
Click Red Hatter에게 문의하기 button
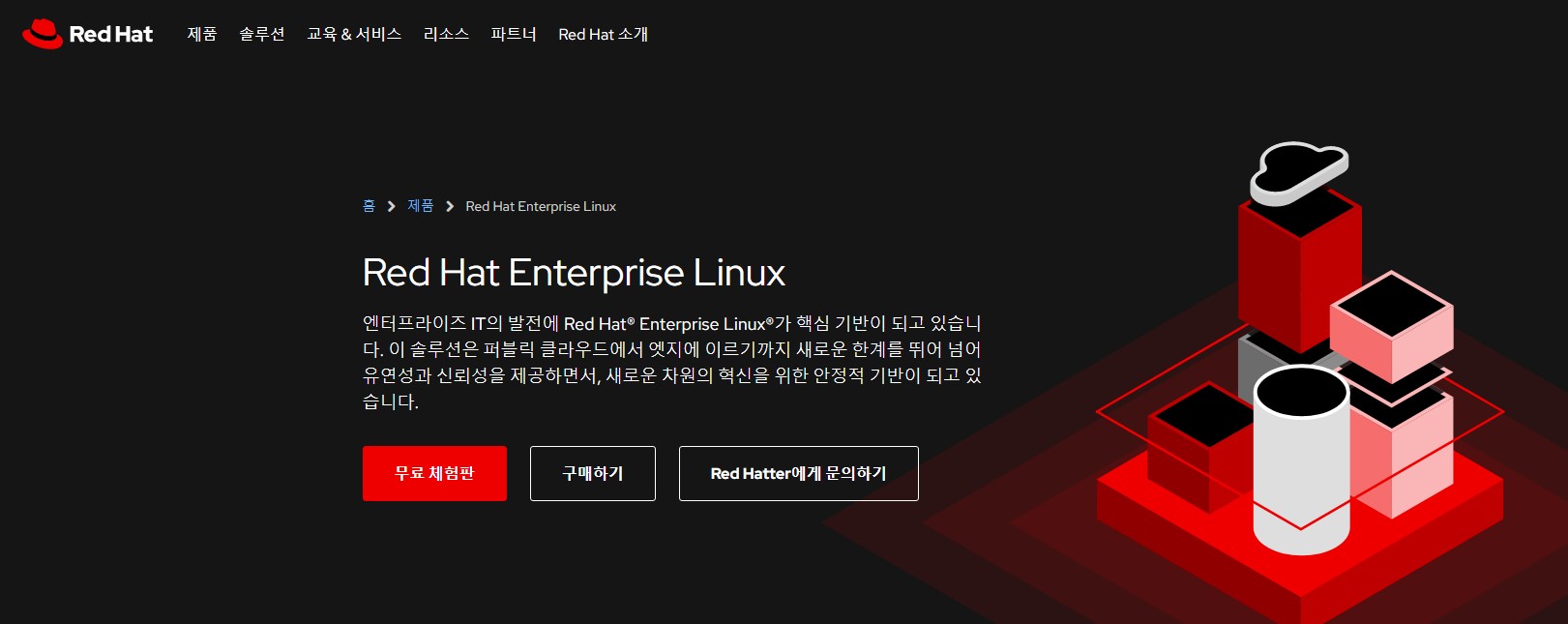pyautogui.click(x=799, y=473)
